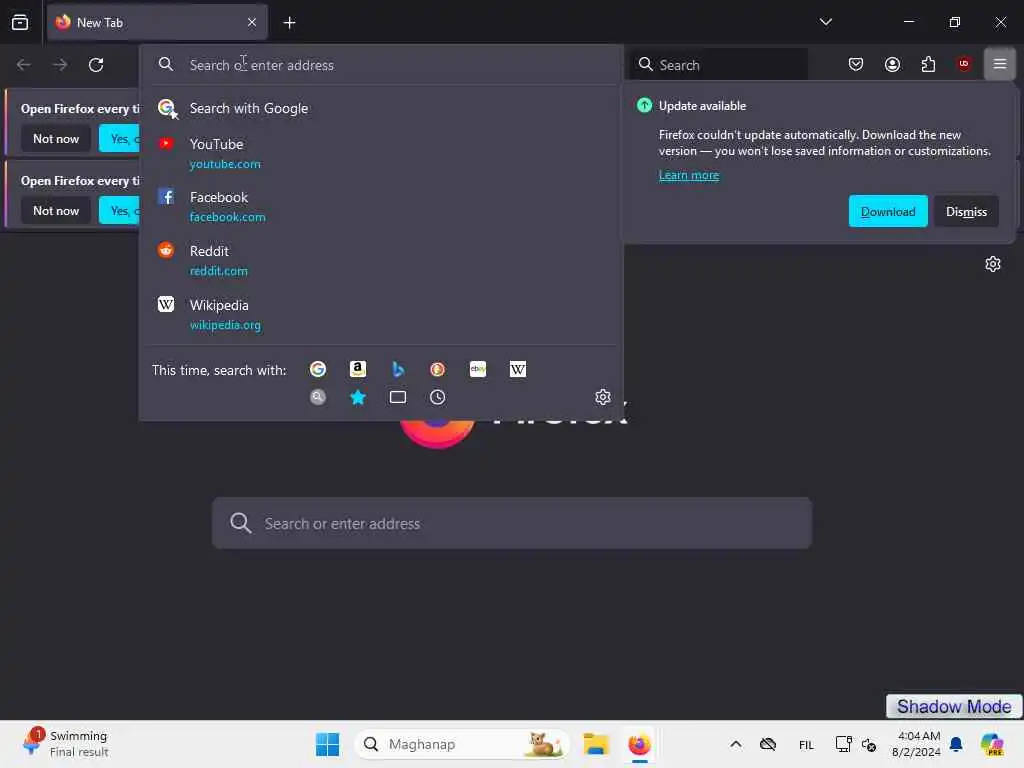Open Swimming Final result news widget

(x=65, y=744)
